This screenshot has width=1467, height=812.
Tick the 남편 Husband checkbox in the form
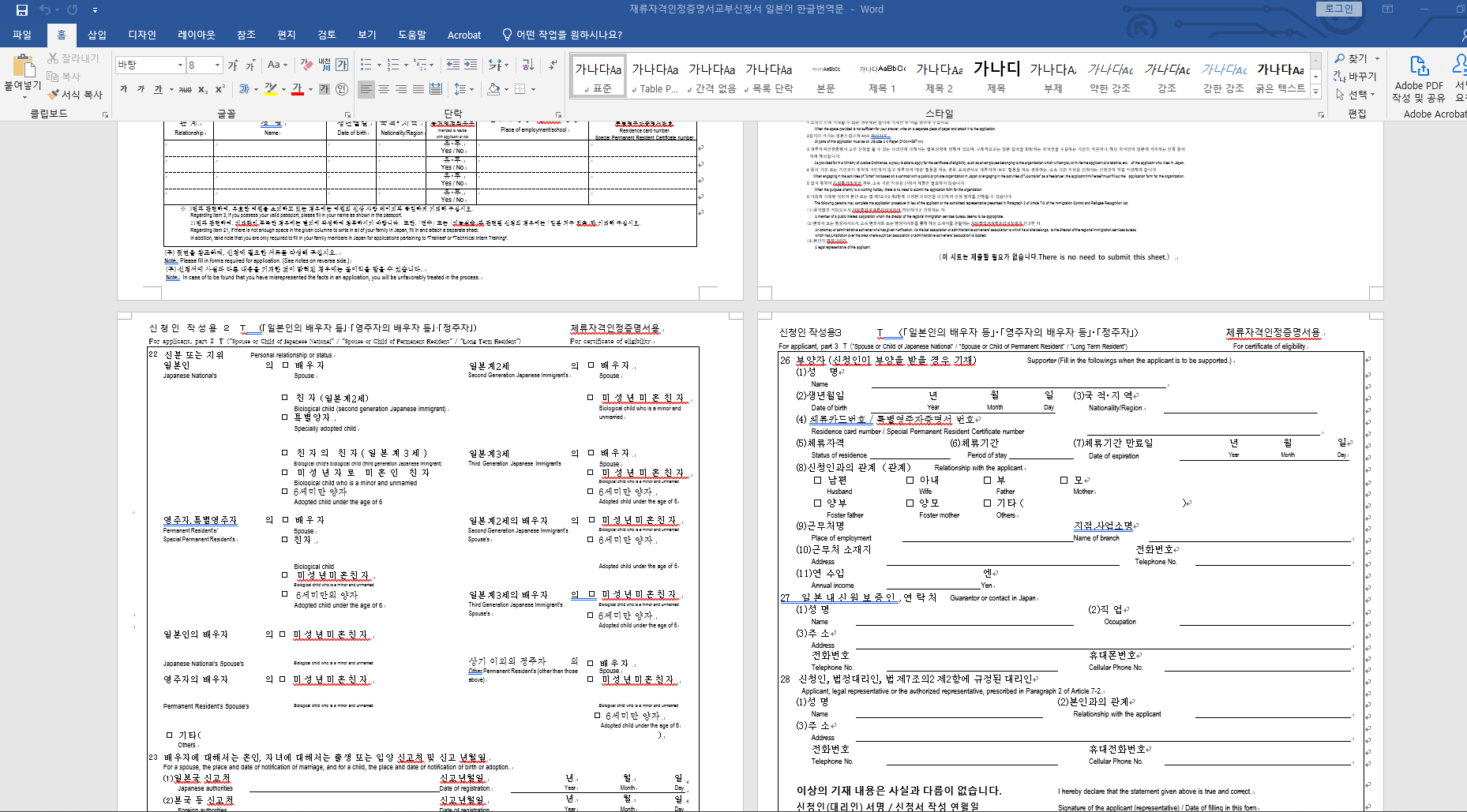click(x=818, y=480)
